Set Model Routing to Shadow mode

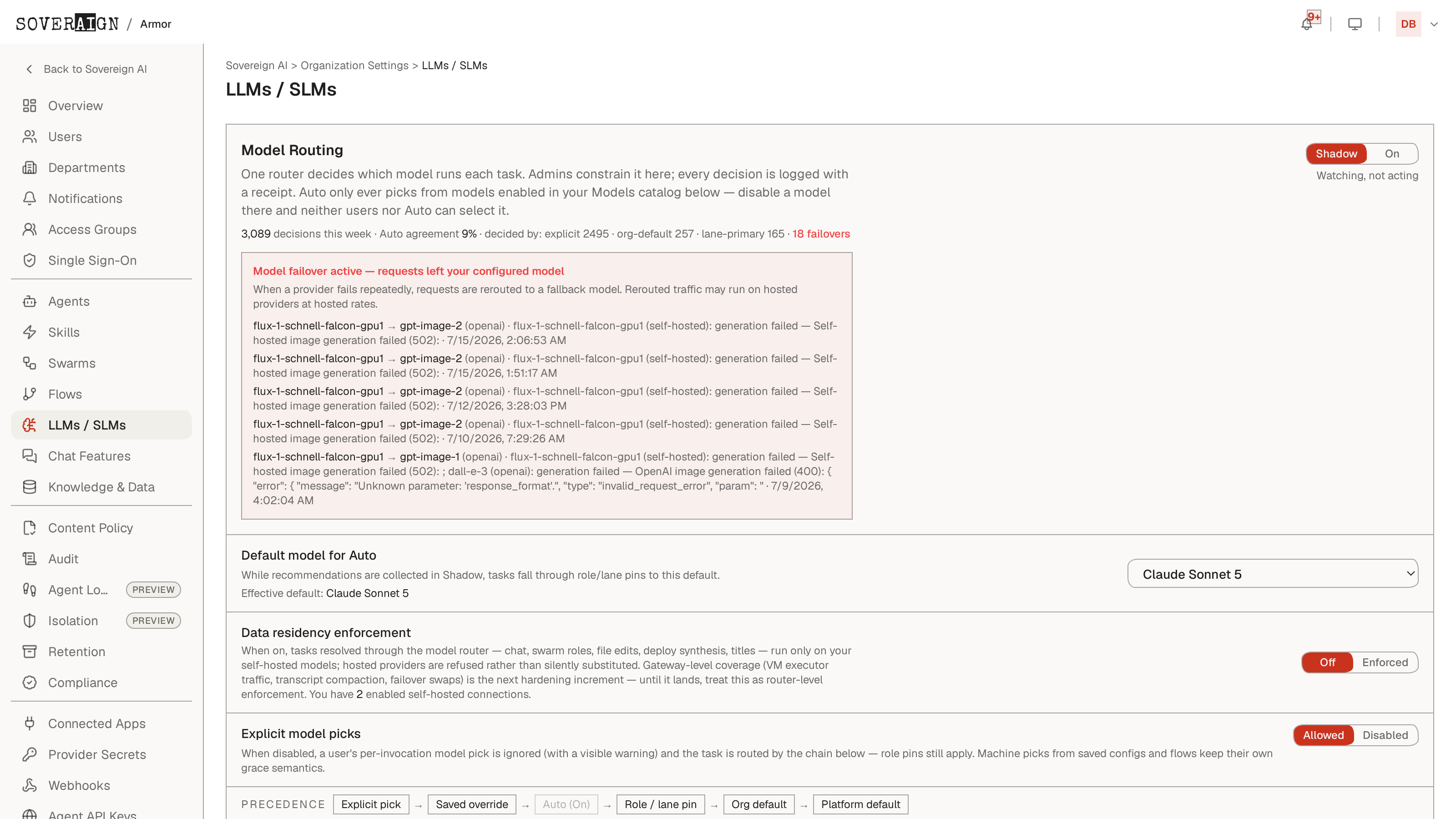coord(1336,154)
